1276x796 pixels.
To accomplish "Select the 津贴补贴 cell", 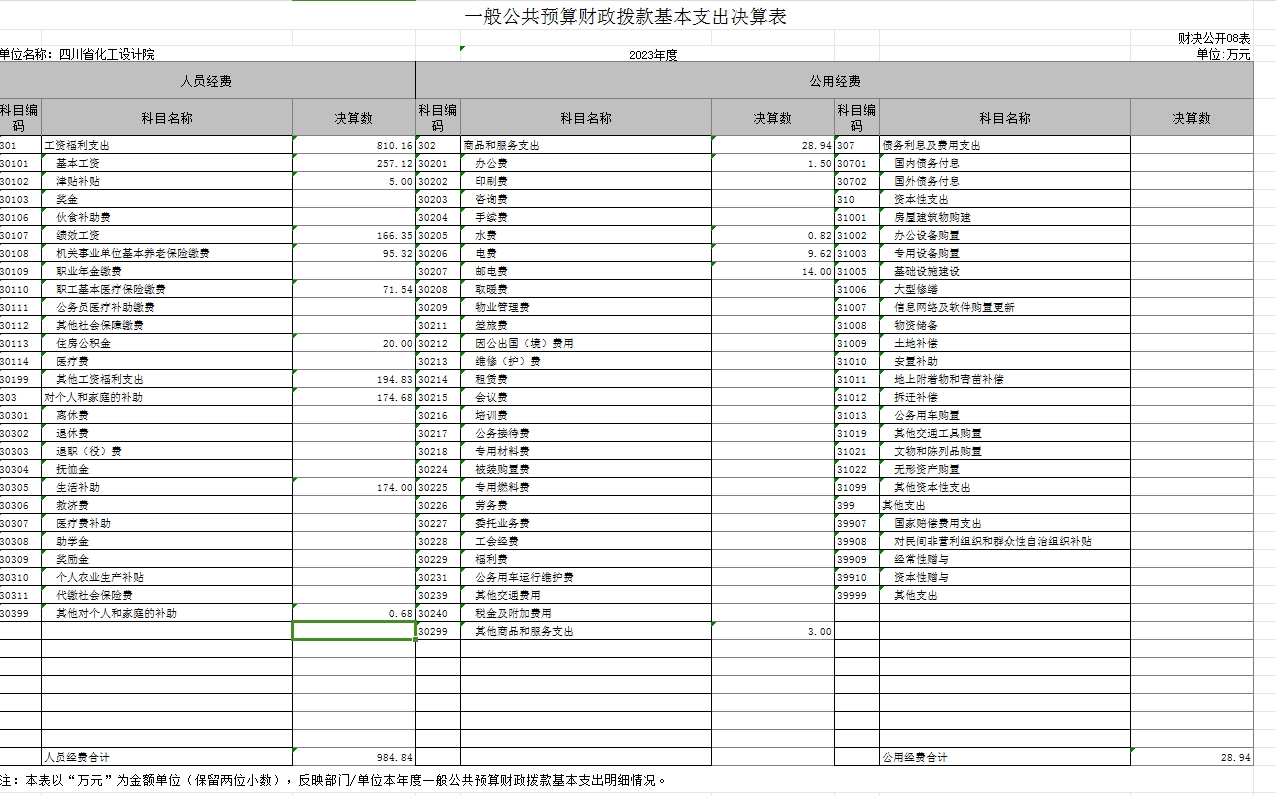I will click(167, 181).
